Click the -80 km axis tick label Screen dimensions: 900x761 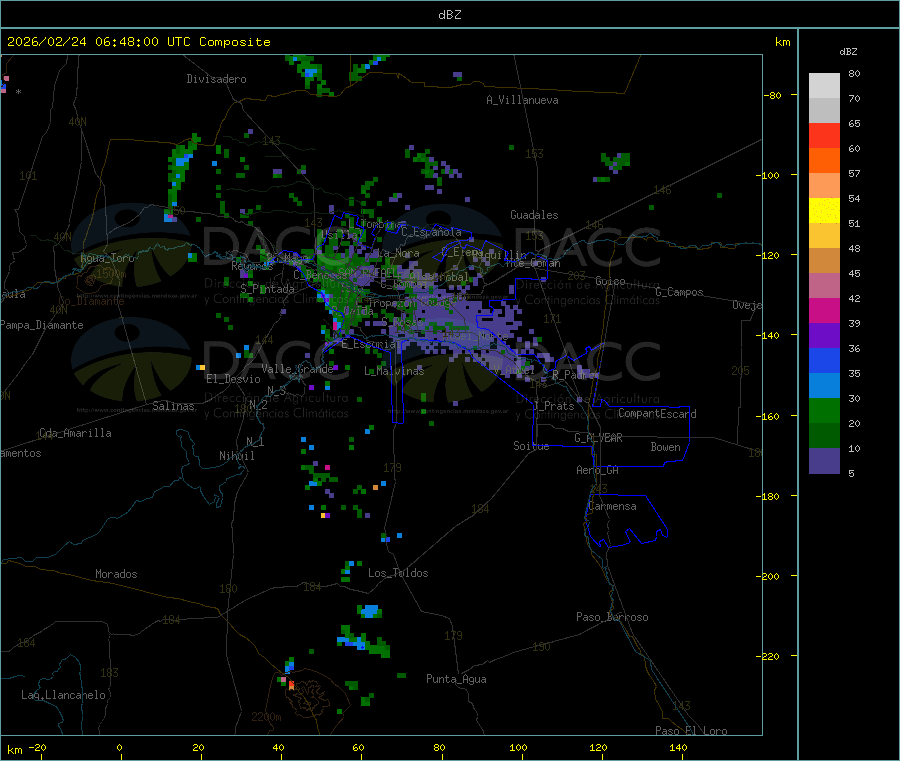[773, 95]
